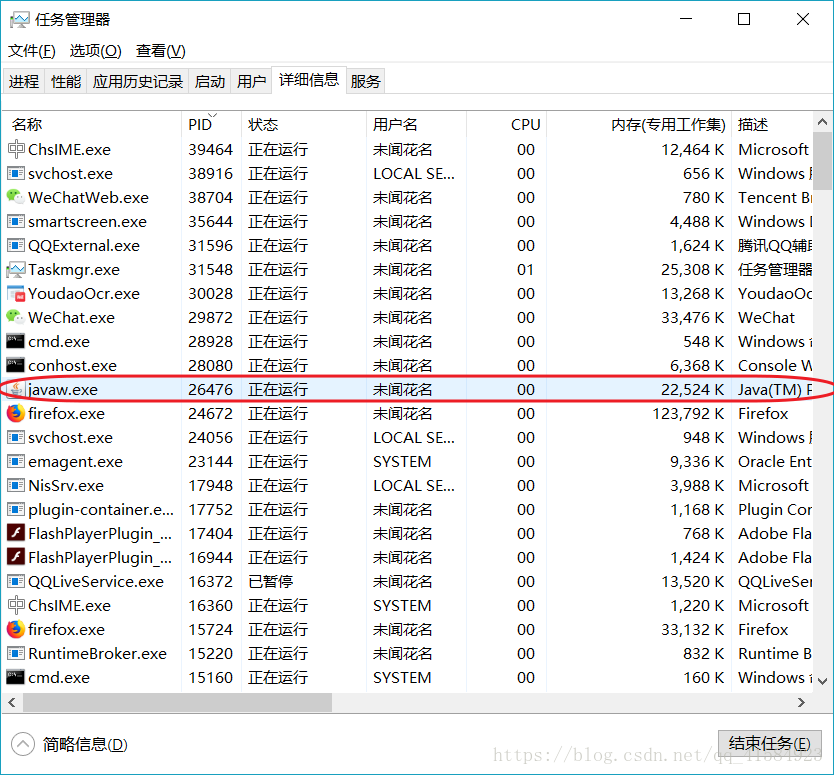Sort by 内存(专用工作集) column header
This screenshot has width=834, height=775.
pyautogui.click(x=639, y=124)
